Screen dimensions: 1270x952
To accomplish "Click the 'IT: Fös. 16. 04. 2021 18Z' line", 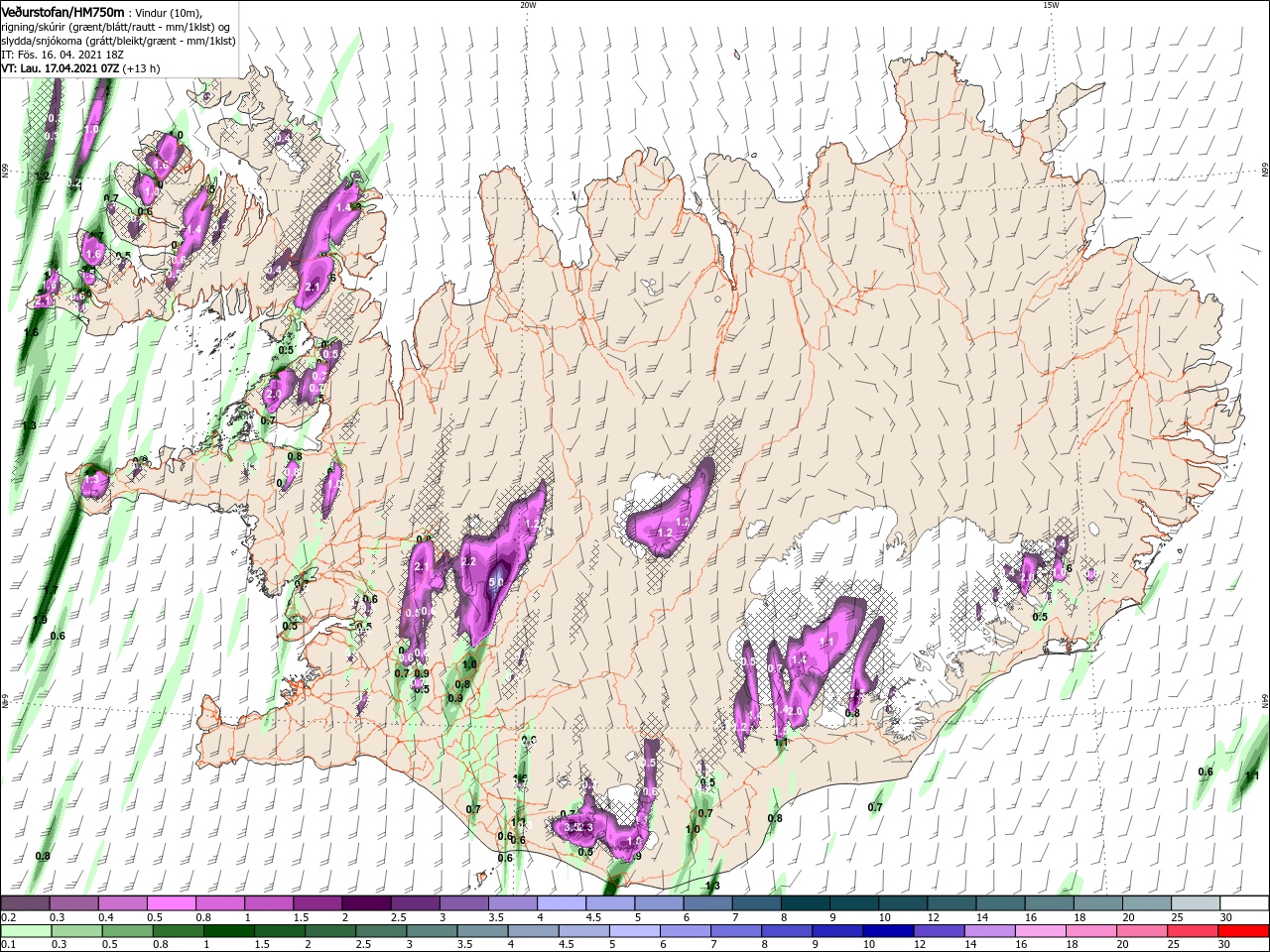I will click(63, 55).
